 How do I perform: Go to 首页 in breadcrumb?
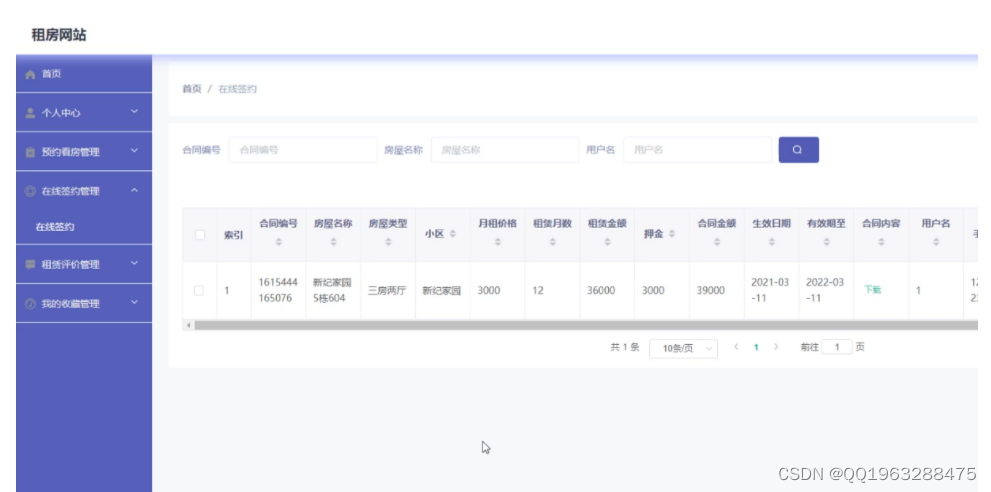[192, 89]
